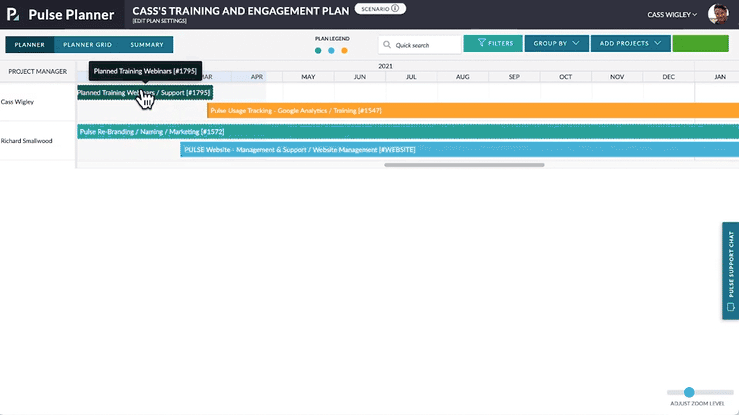Select the Cass Wigley row label

tap(17, 102)
